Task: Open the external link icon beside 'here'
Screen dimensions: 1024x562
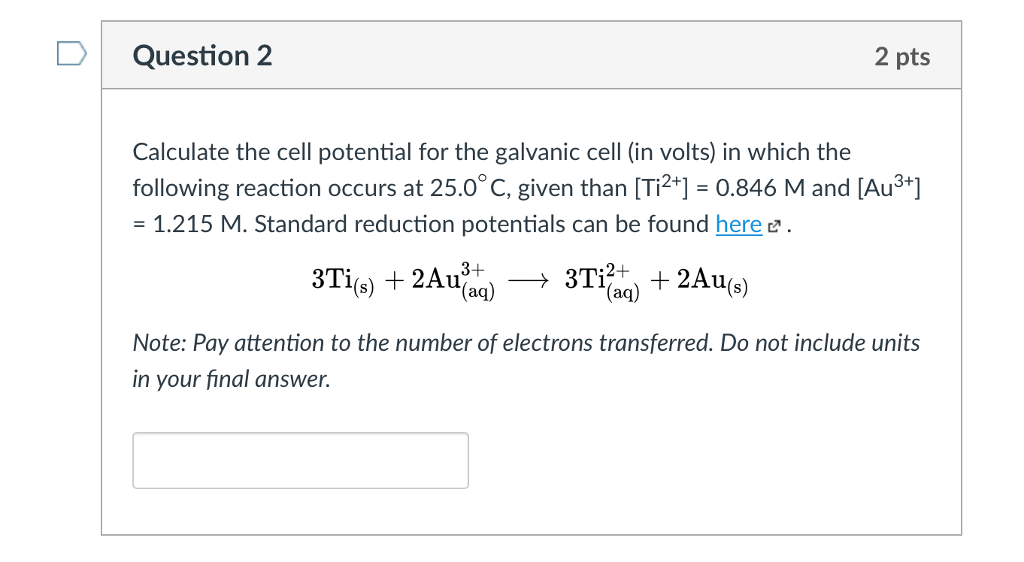Action: [x=775, y=226]
